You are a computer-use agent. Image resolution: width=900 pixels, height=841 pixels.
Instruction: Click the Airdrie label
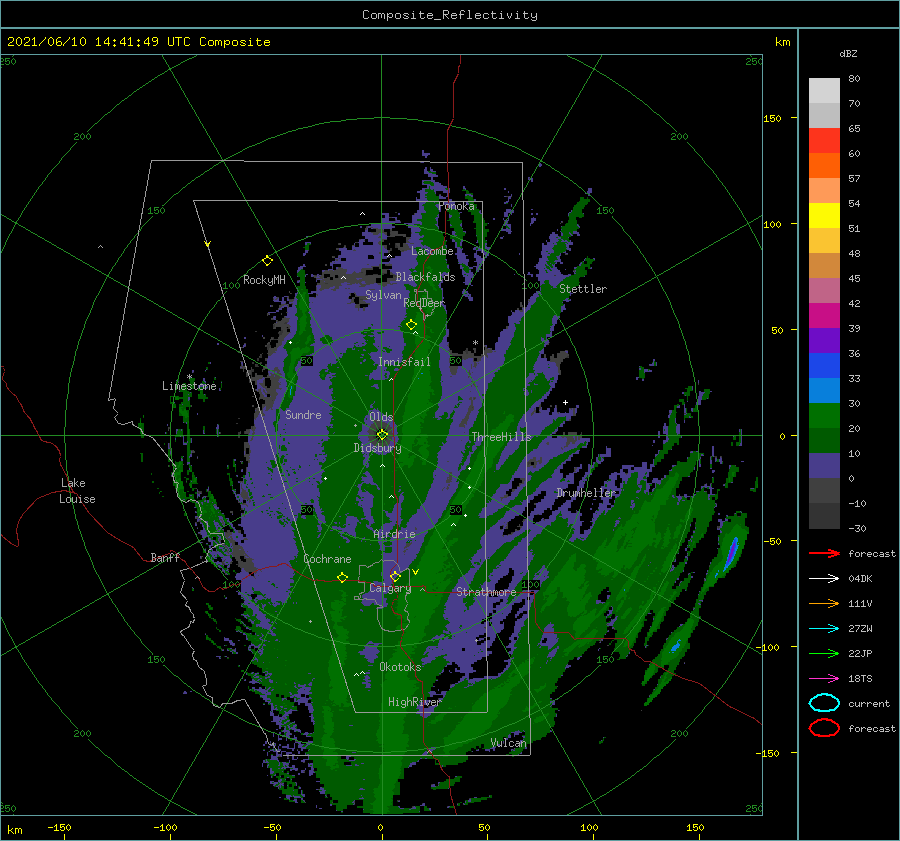[394, 534]
